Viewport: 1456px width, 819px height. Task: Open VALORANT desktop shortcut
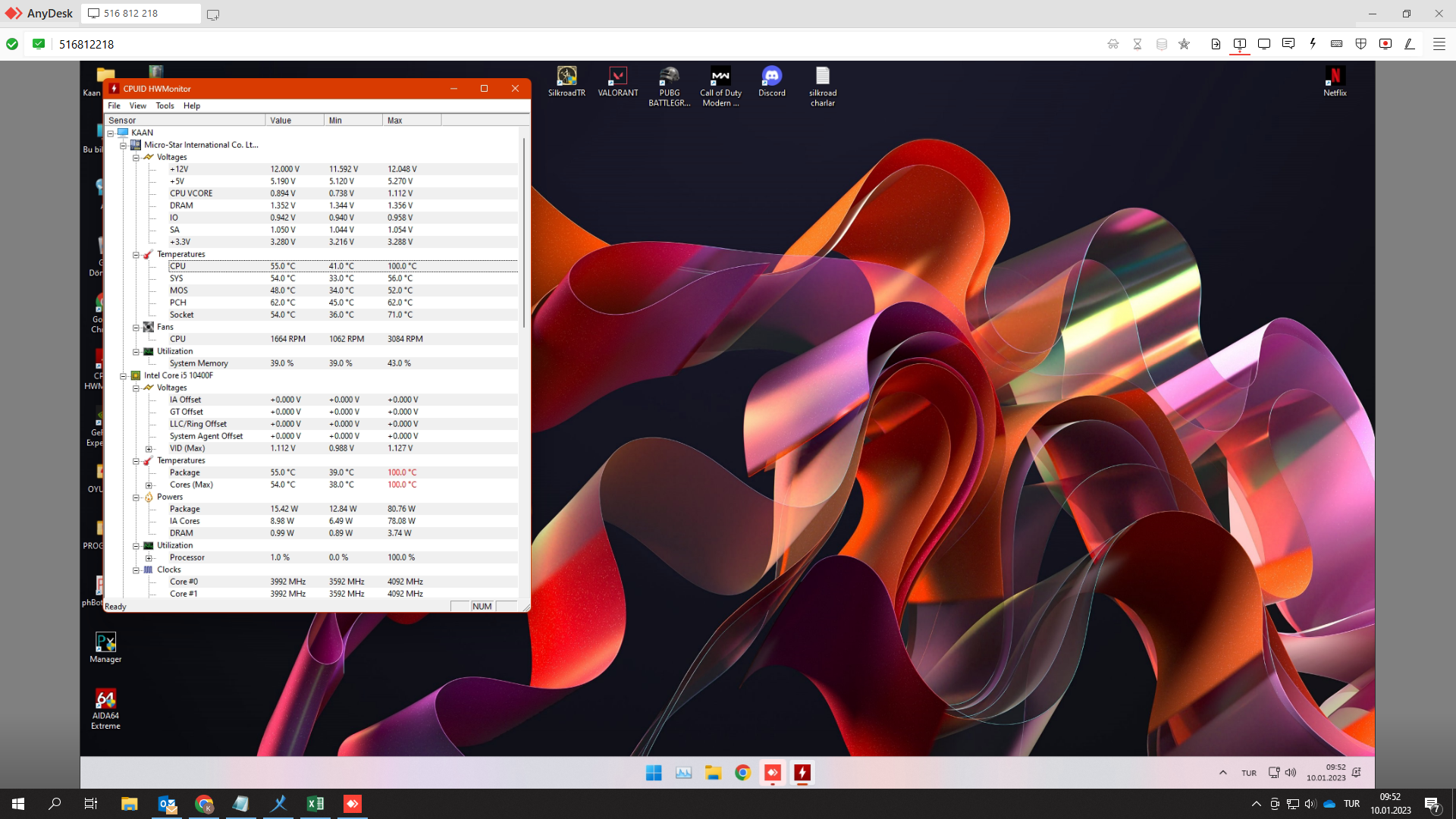[618, 82]
